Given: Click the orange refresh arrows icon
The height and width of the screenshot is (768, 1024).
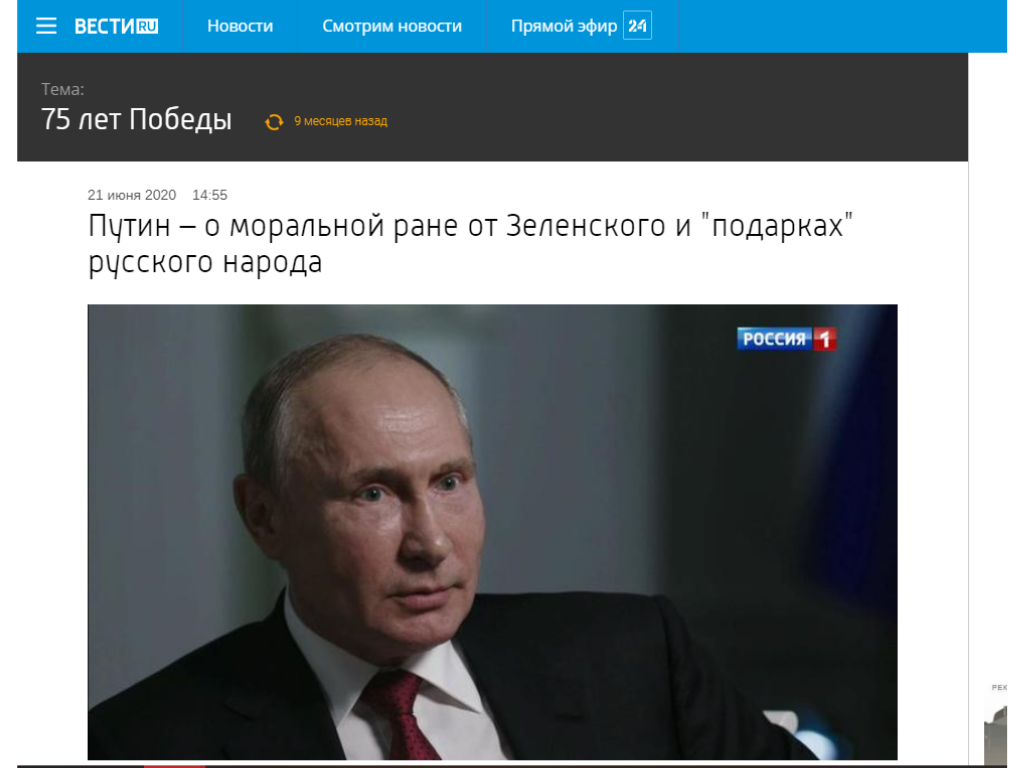Looking at the screenshot, I should coord(274,121).
